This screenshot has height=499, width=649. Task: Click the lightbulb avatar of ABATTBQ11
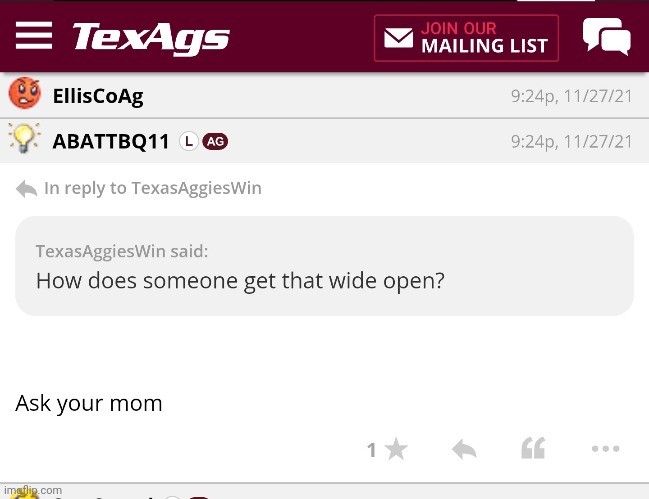click(x=24, y=139)
